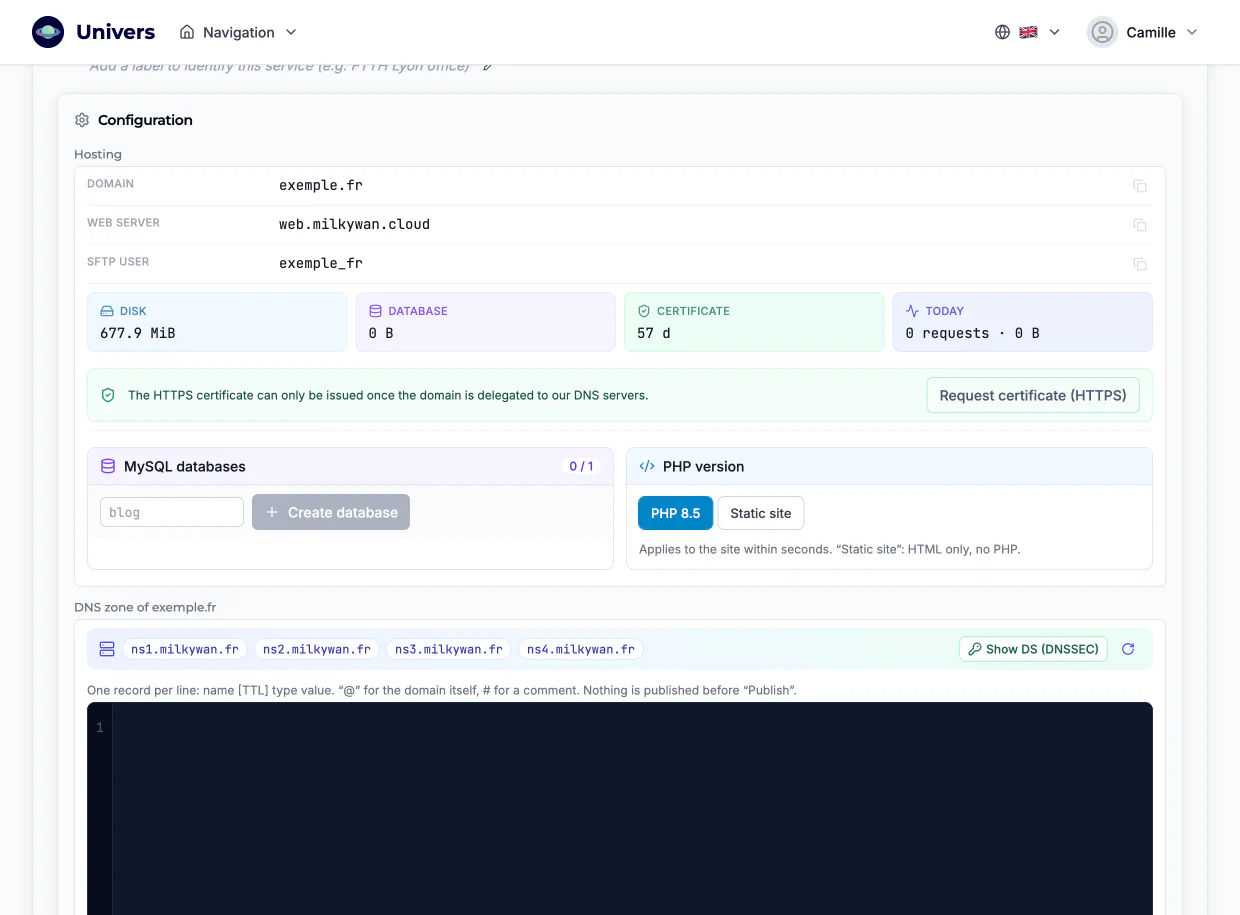Select PHP 8.5 version
The width and height of the screenshot is (1240, 915).
pos(675,513)
